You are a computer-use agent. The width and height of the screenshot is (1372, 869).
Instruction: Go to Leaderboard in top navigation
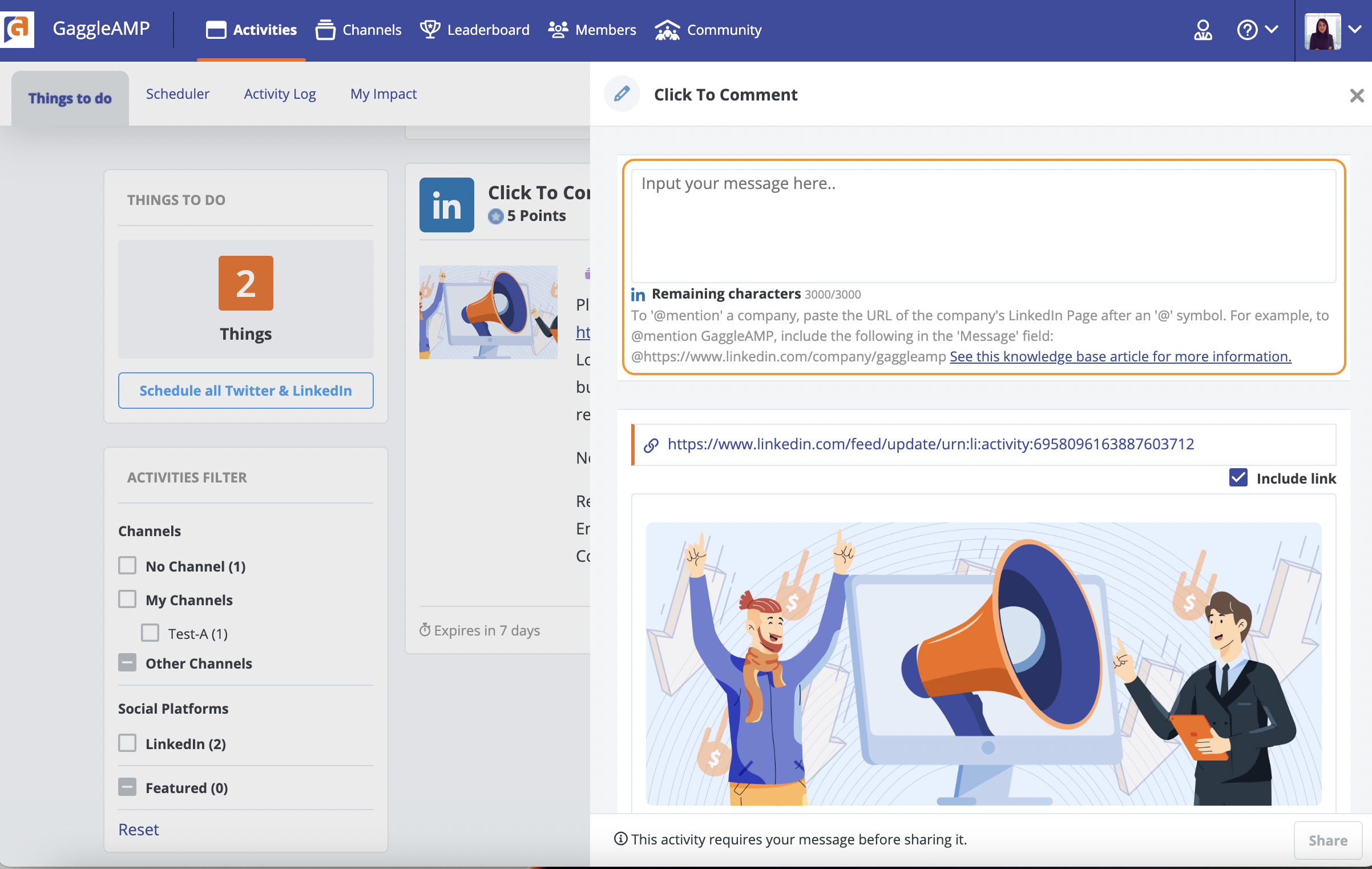(475, 30)
